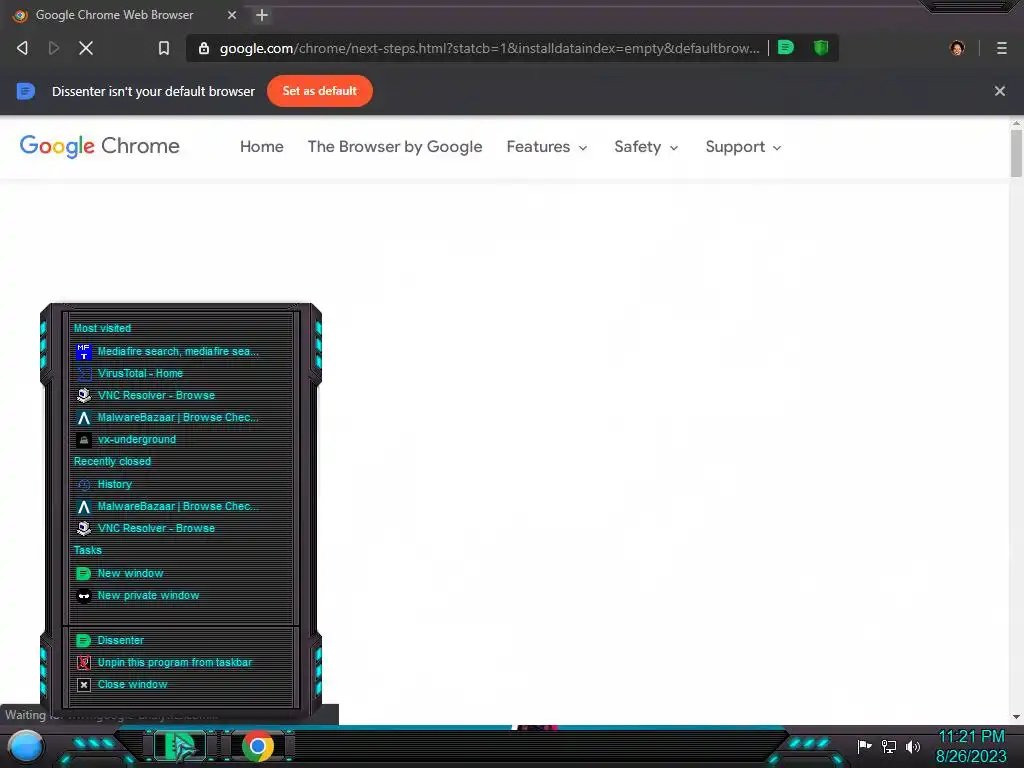The width and height of the screenshot is (1024, 768).
Task: Open the green shield icon
Action: [x=821, y=48]
